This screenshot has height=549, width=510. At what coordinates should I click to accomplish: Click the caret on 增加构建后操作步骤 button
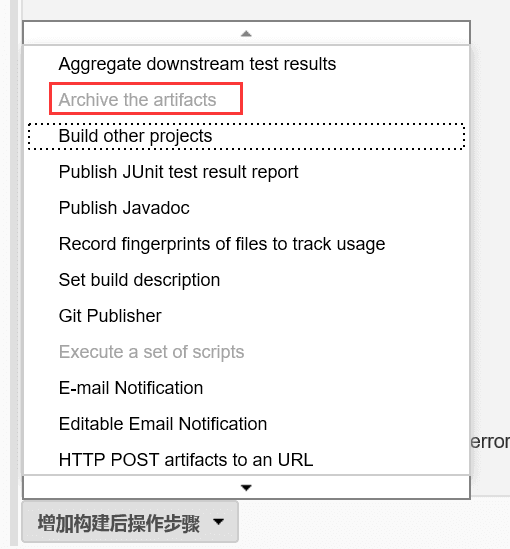[x=219, y=522]
